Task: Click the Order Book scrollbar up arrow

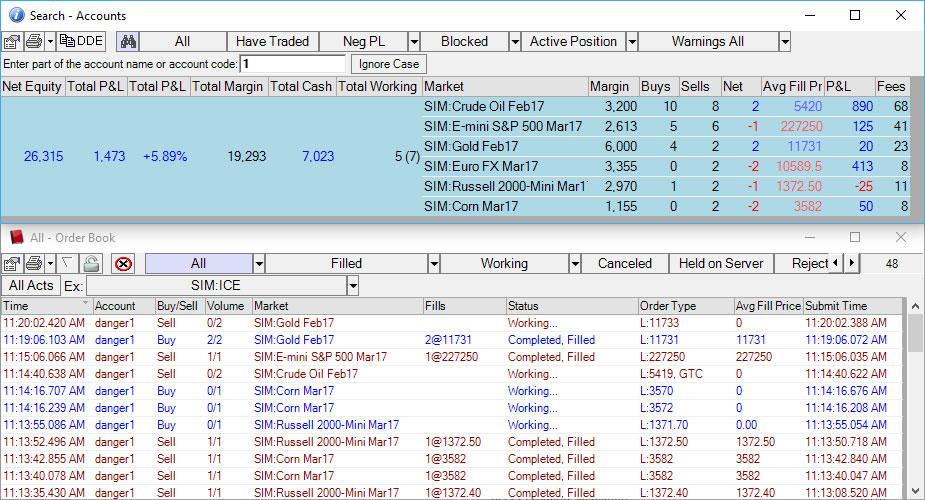Action: (x=915, y=306)
